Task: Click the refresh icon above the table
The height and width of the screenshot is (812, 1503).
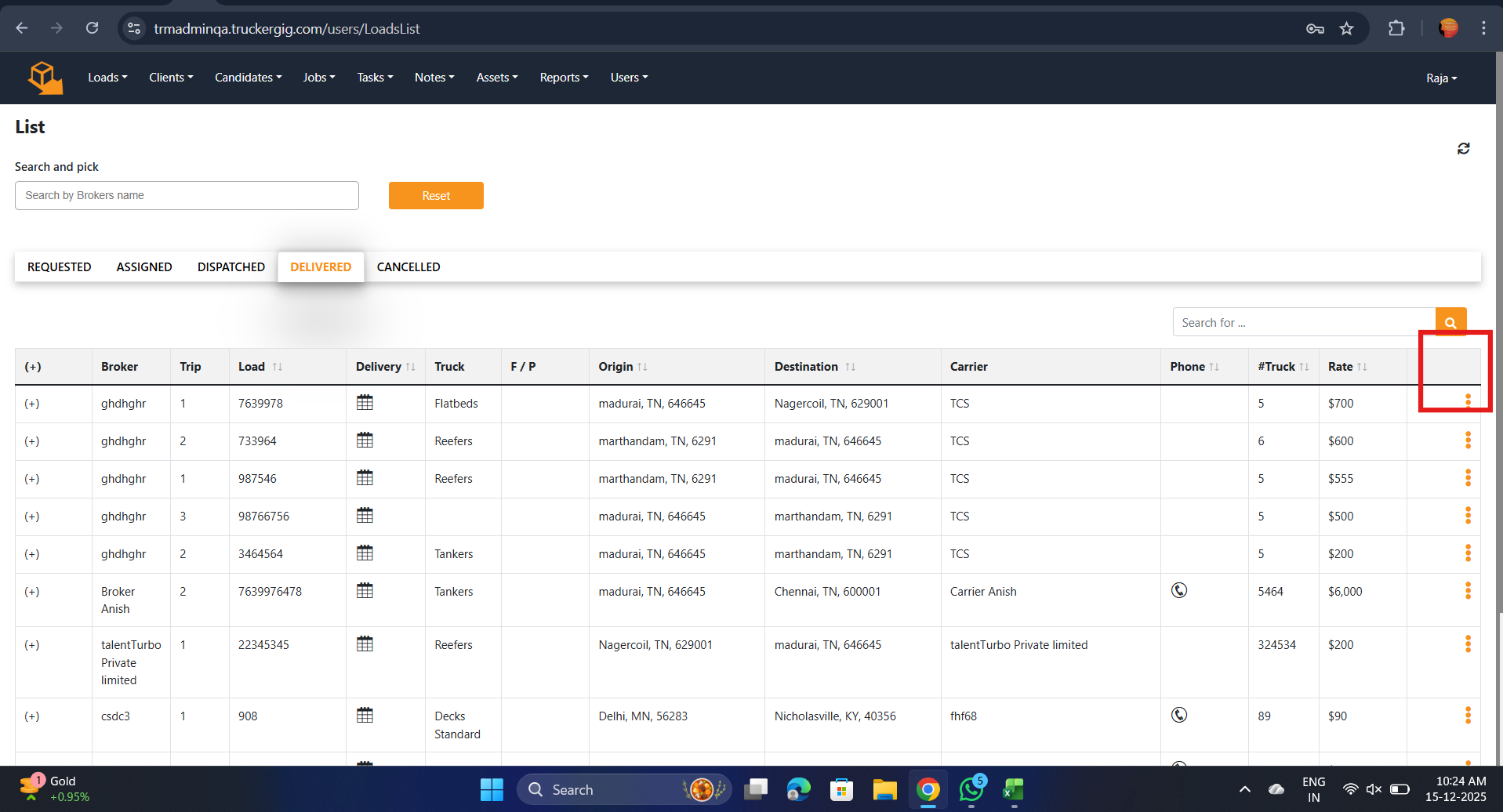Action: coord(1463,148)
